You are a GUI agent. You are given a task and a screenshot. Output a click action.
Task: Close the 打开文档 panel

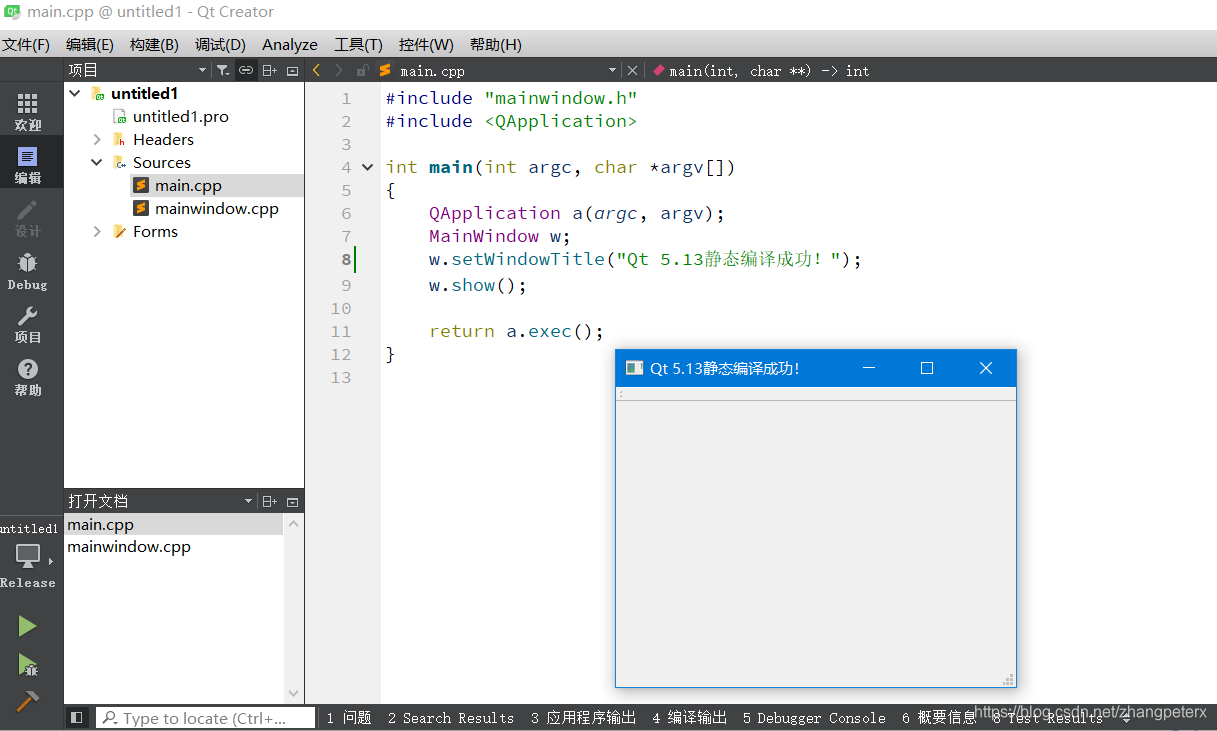click(292, 501)
